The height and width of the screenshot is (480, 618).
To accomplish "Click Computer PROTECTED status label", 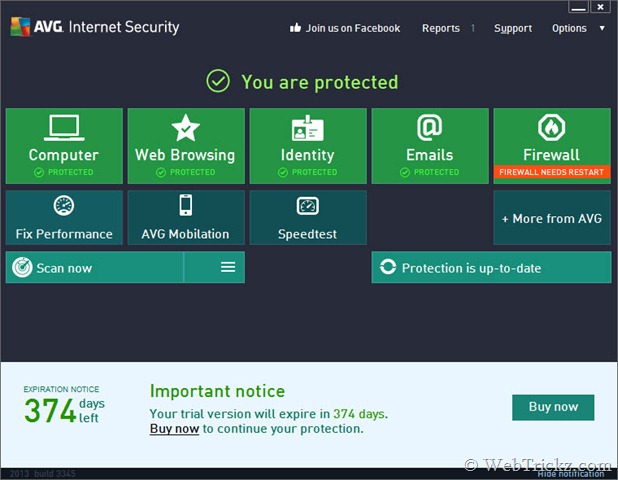I will pyautogui.click(x=64, y=172).
